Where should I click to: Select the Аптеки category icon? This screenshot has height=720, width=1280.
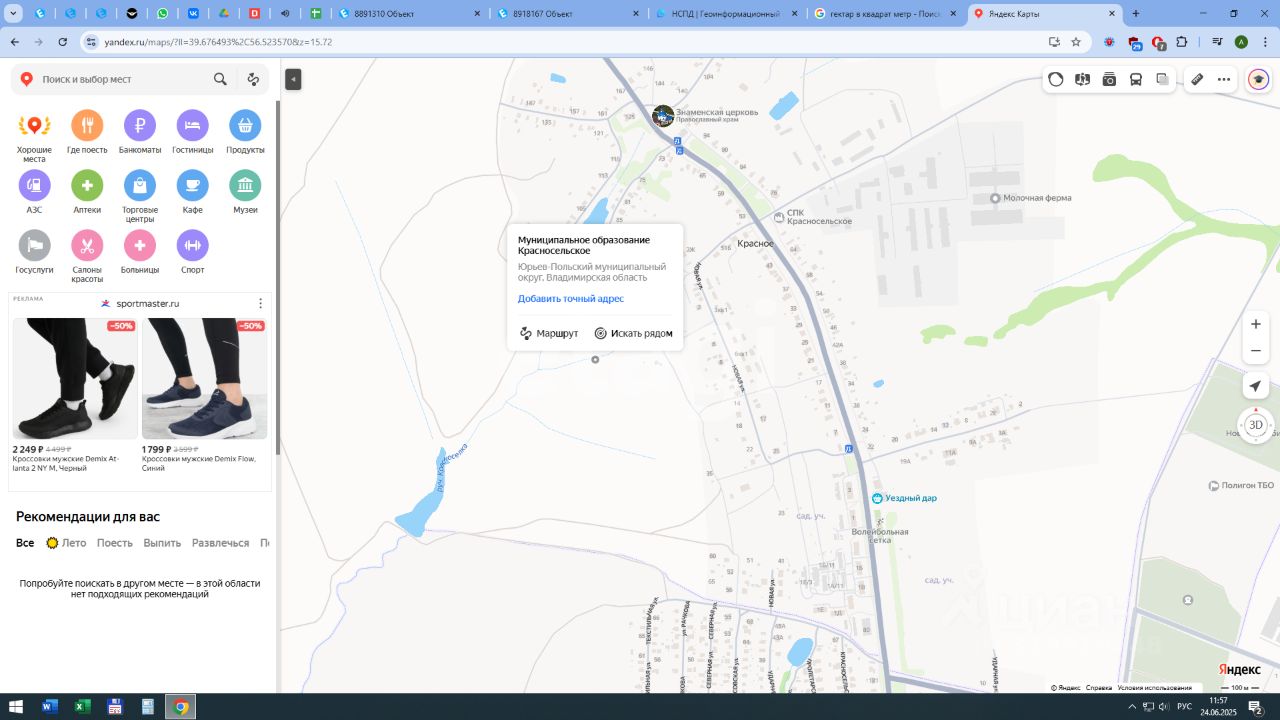click(x=87, y=186)
